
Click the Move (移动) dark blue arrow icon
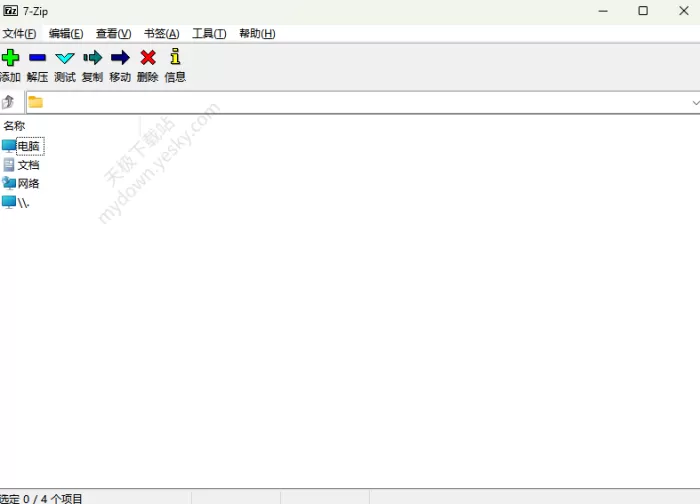pos(120,58)
